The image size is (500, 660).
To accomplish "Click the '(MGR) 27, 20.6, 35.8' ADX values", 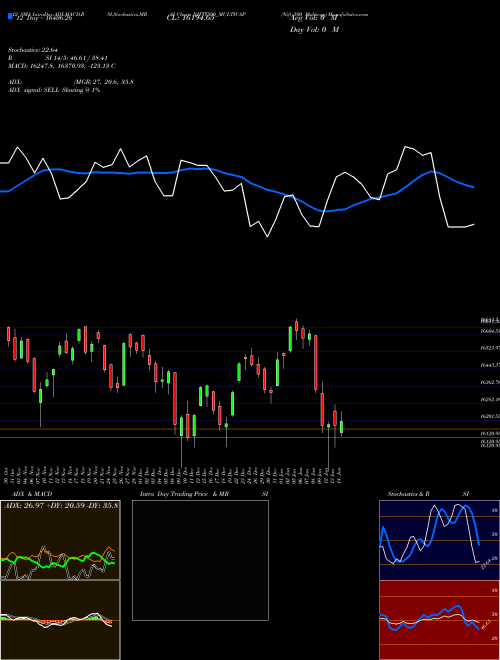I will click(x=104, y=82).
